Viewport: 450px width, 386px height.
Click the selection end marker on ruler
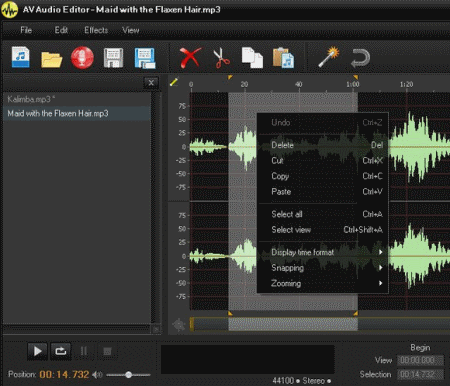356,77
